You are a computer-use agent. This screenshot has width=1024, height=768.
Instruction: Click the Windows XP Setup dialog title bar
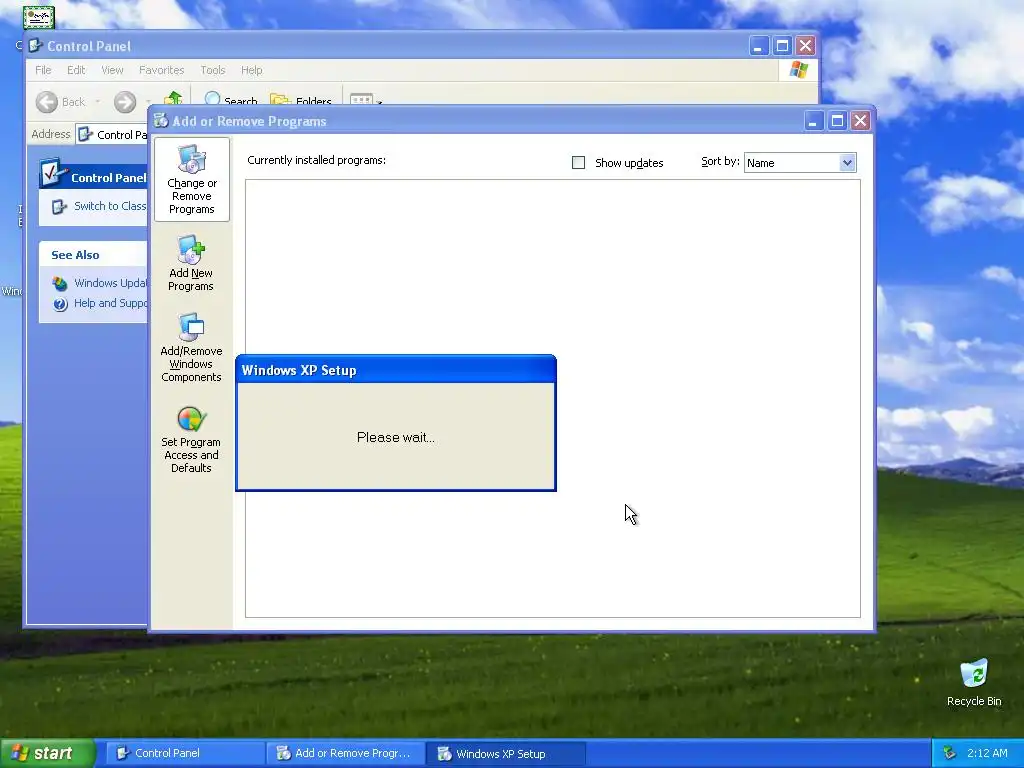(396, 370)
